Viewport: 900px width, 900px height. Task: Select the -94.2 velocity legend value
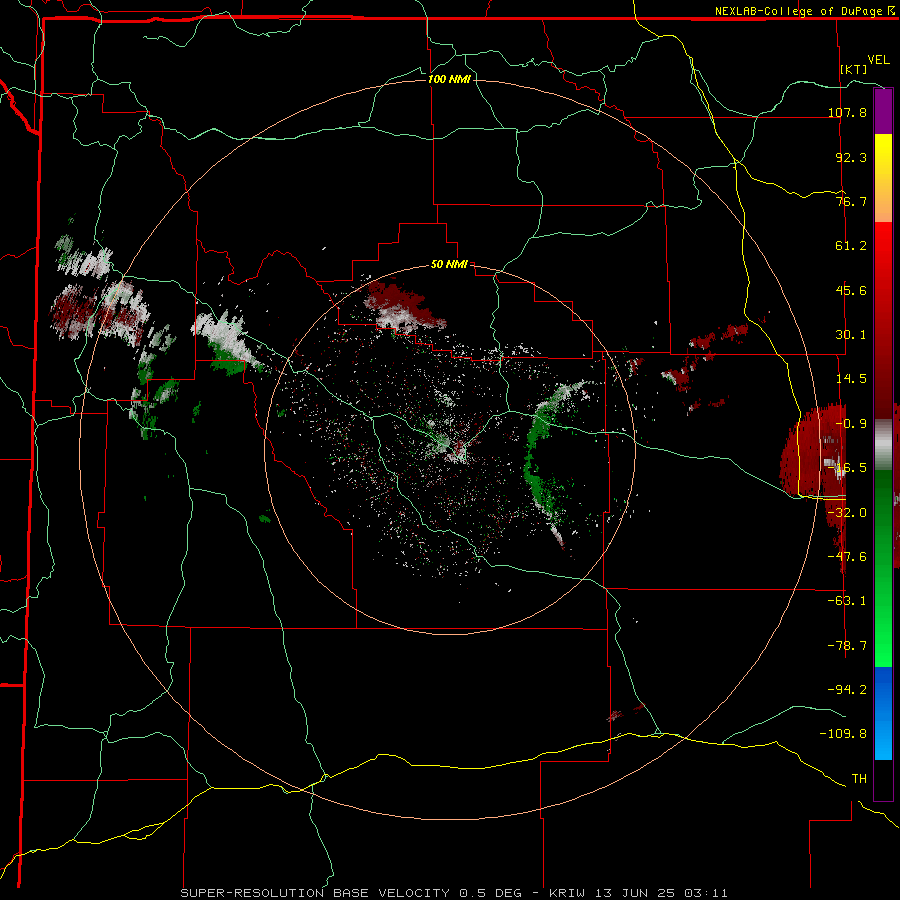click(847, 690)
